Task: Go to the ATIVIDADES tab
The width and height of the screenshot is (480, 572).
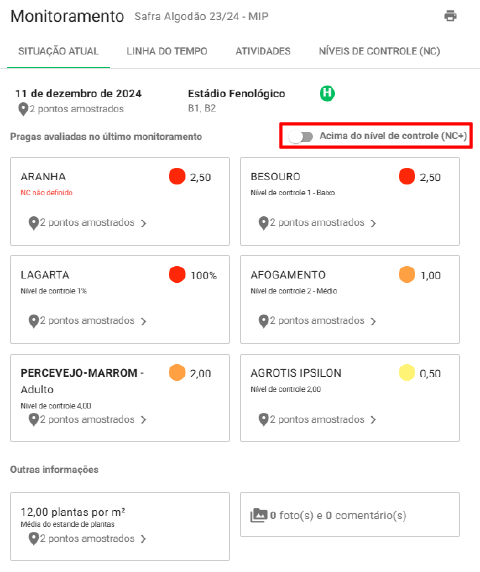Action: [x=263, y=51]
